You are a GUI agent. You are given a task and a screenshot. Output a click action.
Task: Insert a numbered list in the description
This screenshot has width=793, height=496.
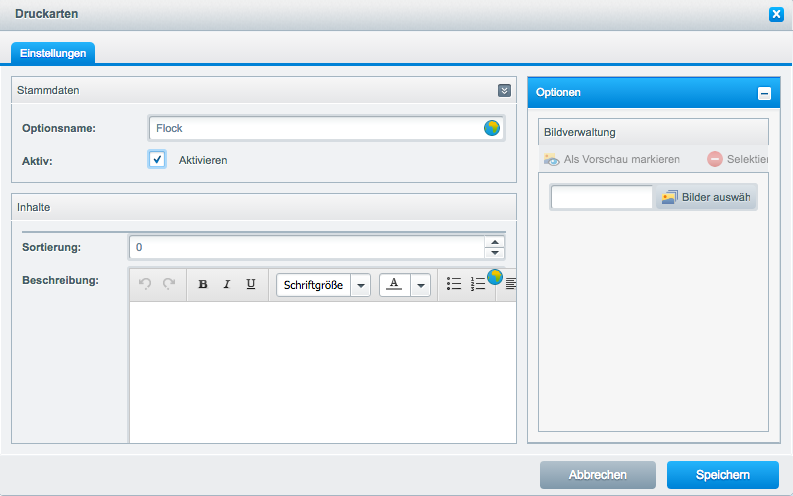pyautogui.click(x=478, y=285)
